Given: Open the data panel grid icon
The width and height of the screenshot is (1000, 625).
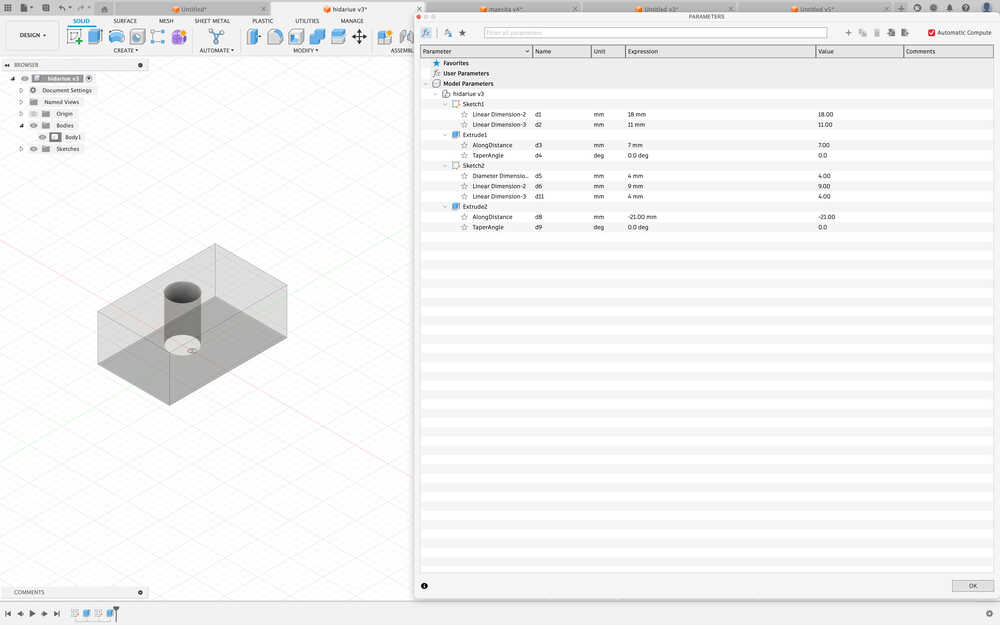Looking at the screenshot, I should click(x=8, y=8).
